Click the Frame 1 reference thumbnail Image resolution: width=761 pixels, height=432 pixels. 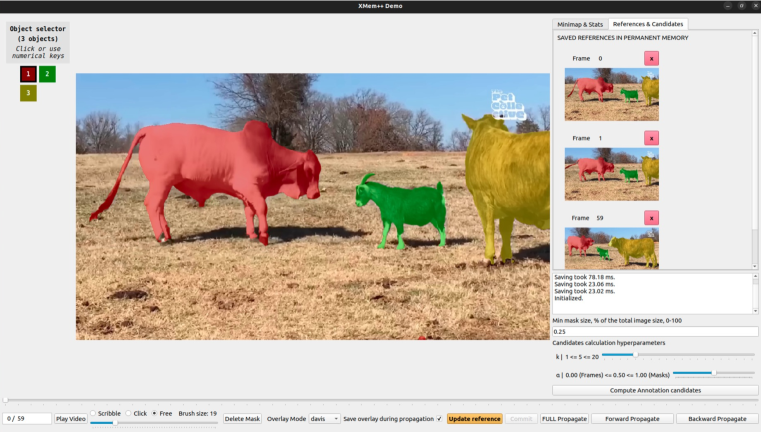tap(611, 167)
